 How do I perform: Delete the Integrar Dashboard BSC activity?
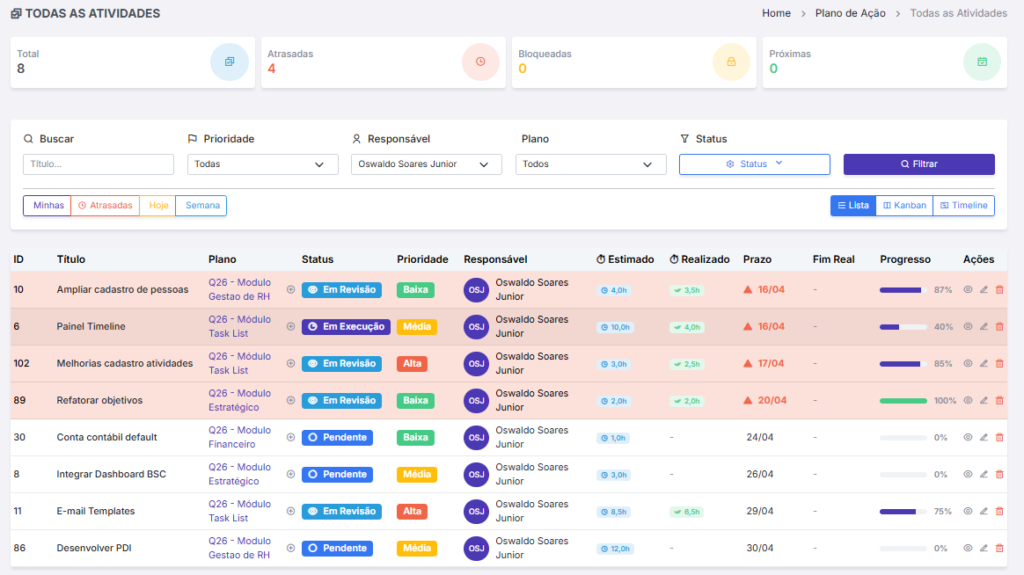coord(999,474)
